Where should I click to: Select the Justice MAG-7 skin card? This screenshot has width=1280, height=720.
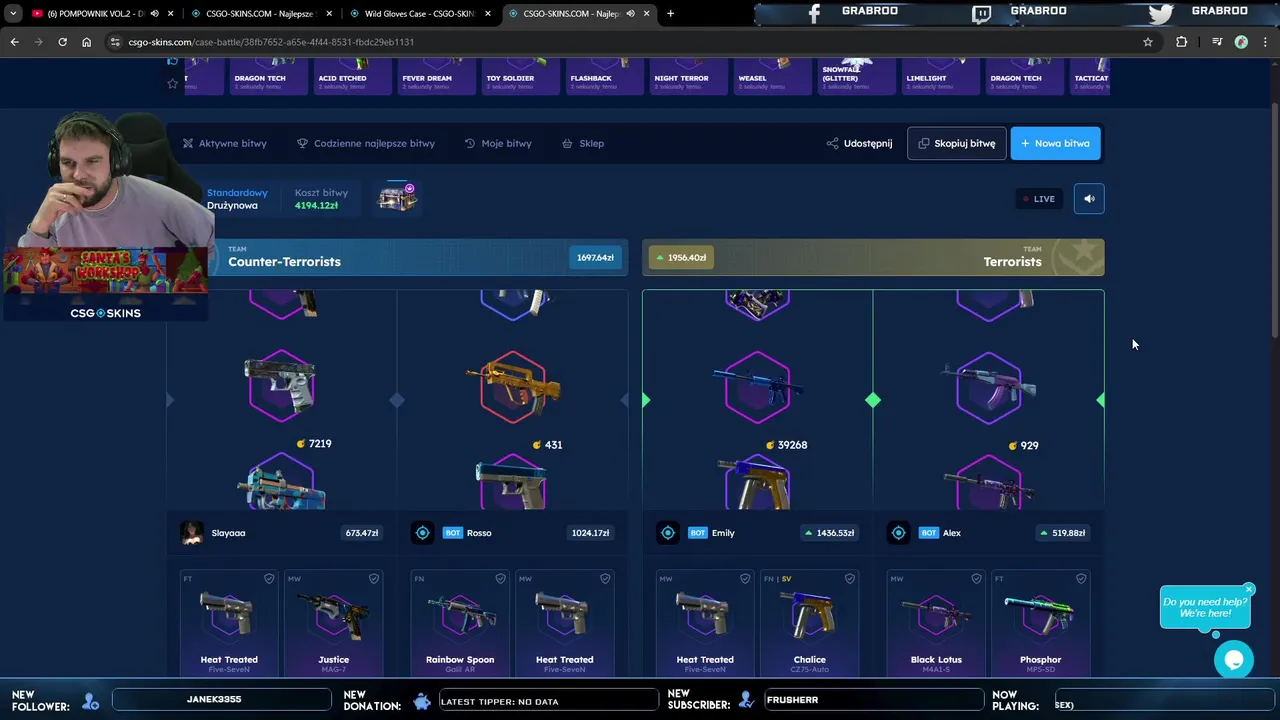334,622
